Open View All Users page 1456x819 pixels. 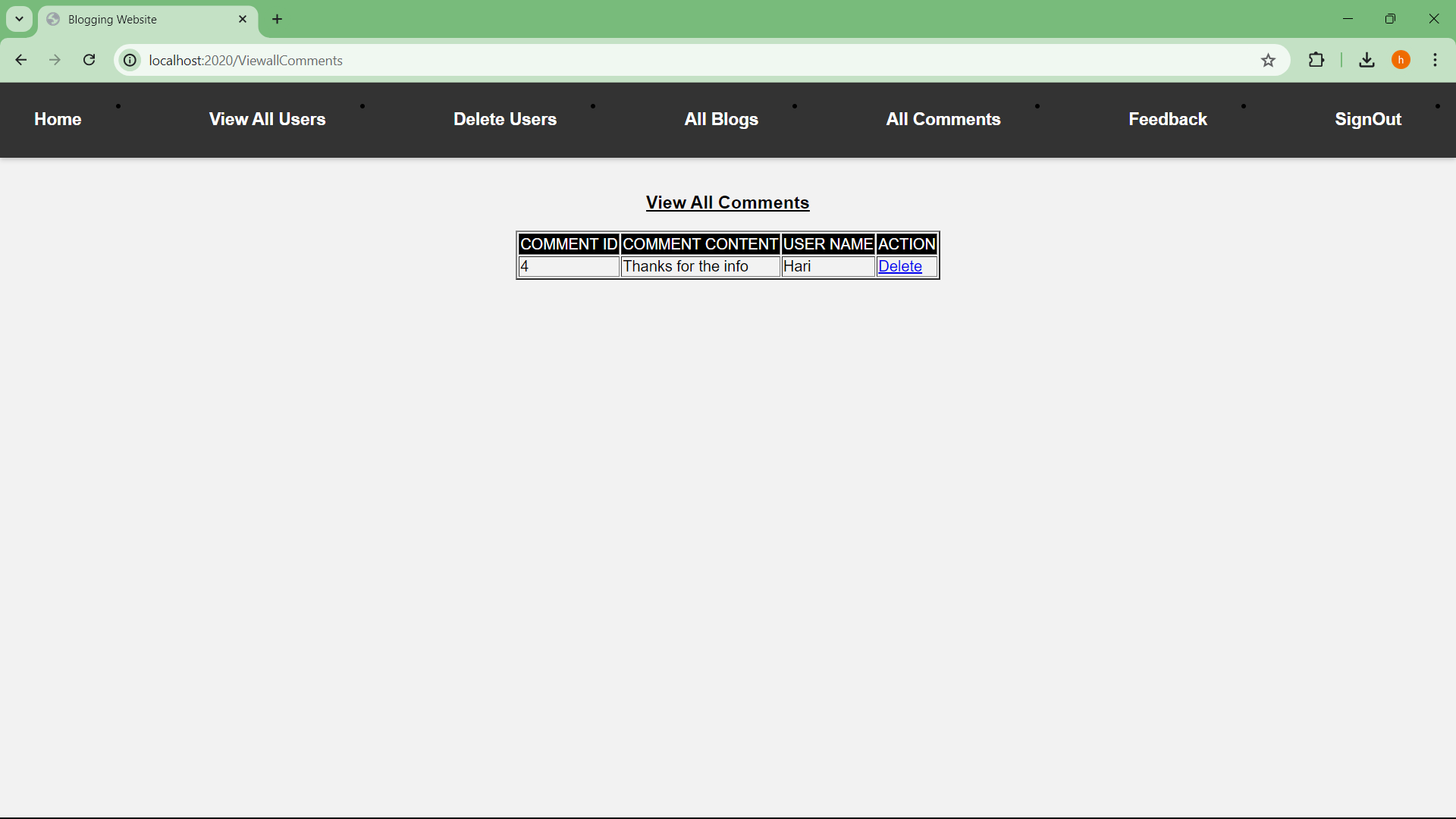267,119
